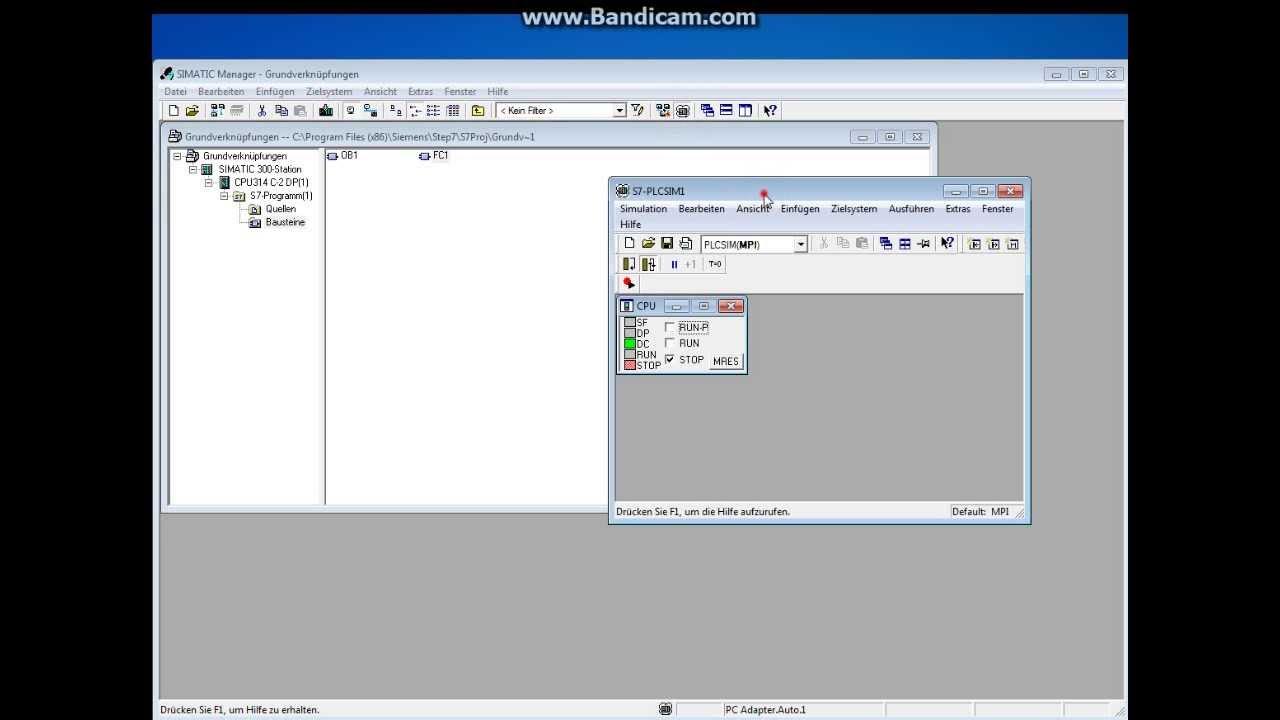Pin S7-PLCSIM always on top

923,244
